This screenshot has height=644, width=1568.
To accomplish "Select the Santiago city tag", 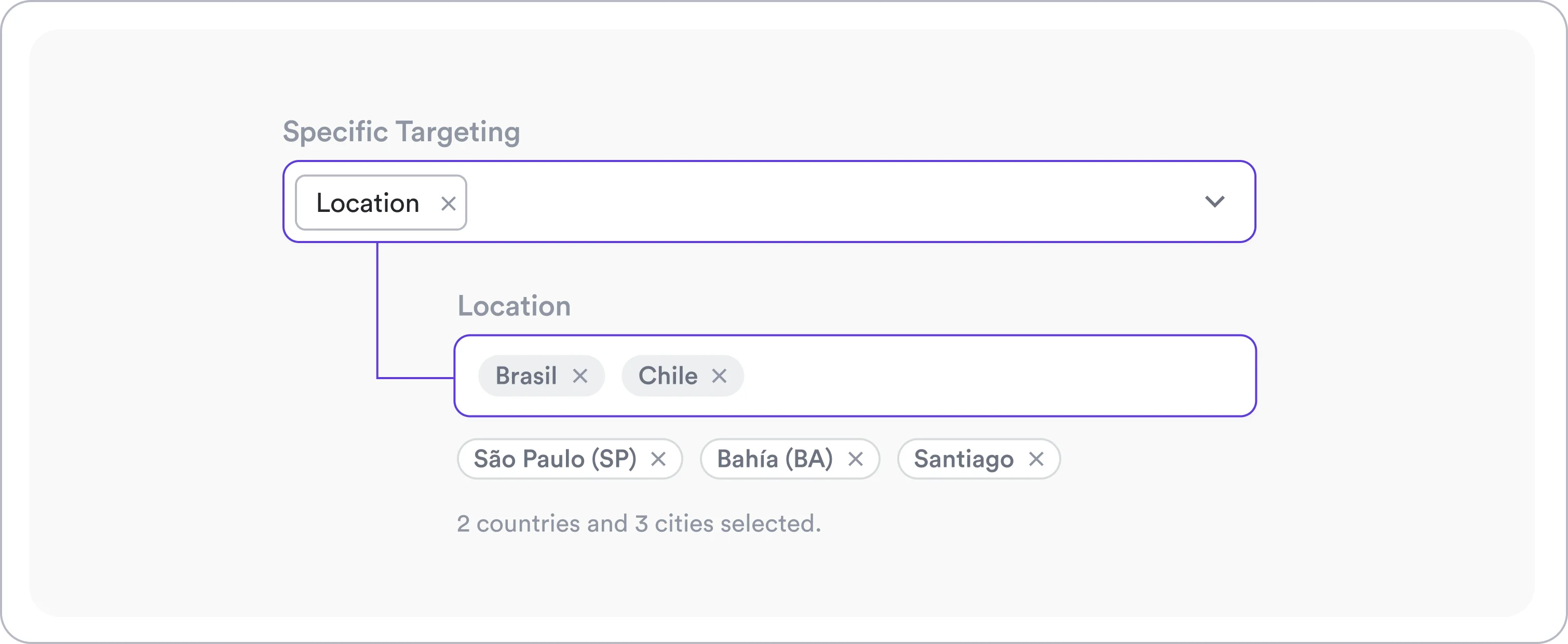I will point(964,460).
